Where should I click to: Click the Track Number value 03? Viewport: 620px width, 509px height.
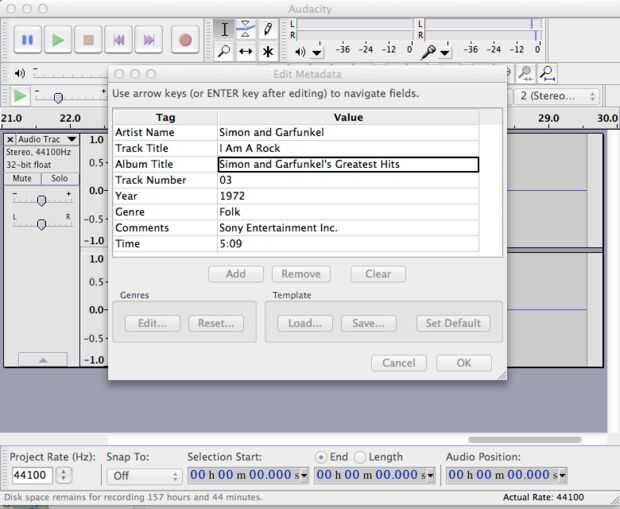pyautogui.click(x=348, y=180)
